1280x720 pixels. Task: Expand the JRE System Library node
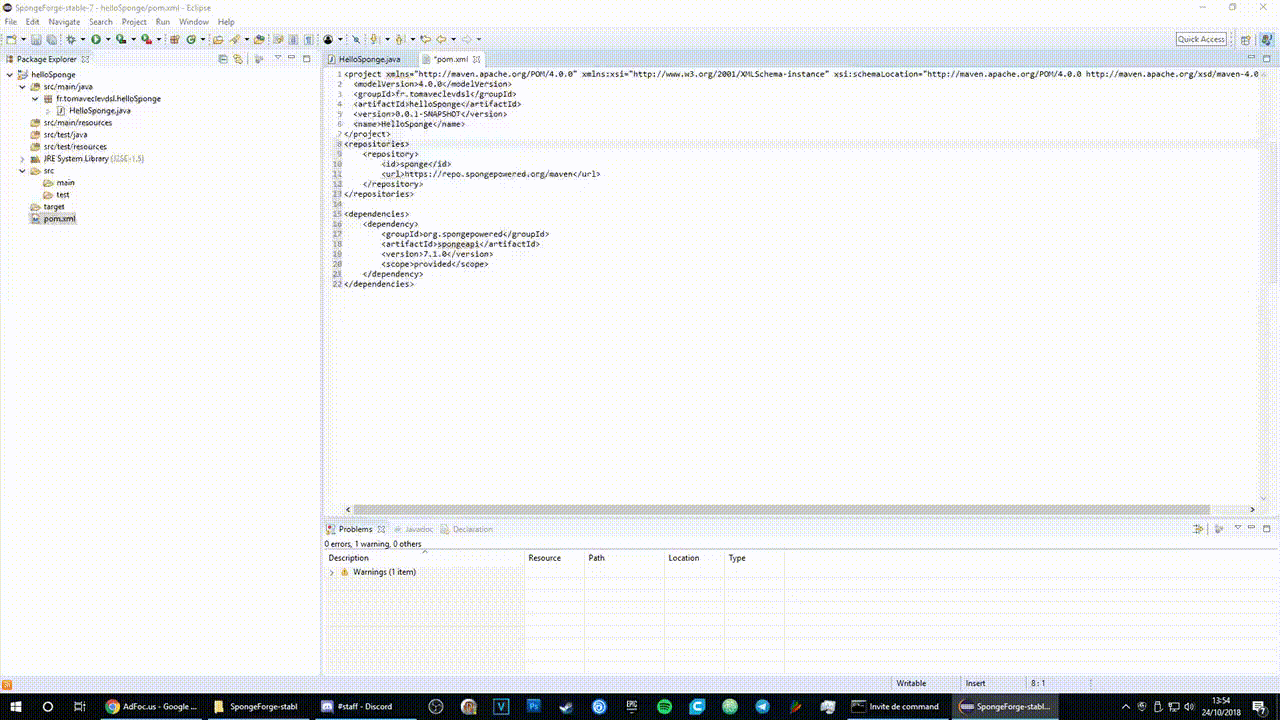pyautogui.click(x=23, y=159)
